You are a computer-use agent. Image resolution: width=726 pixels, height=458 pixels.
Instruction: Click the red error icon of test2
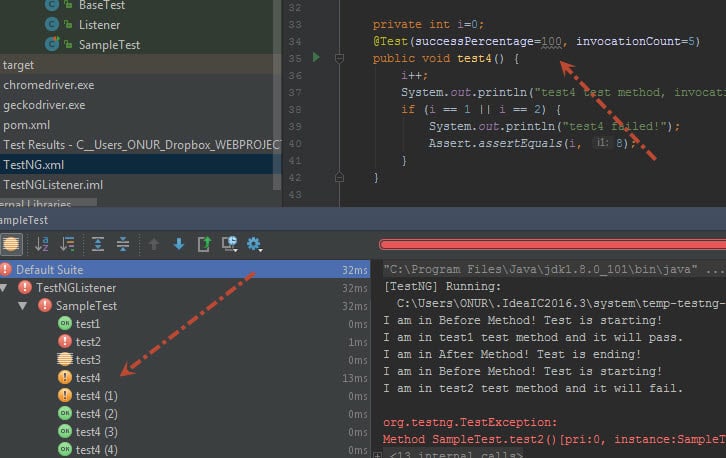tap(65, 341)
